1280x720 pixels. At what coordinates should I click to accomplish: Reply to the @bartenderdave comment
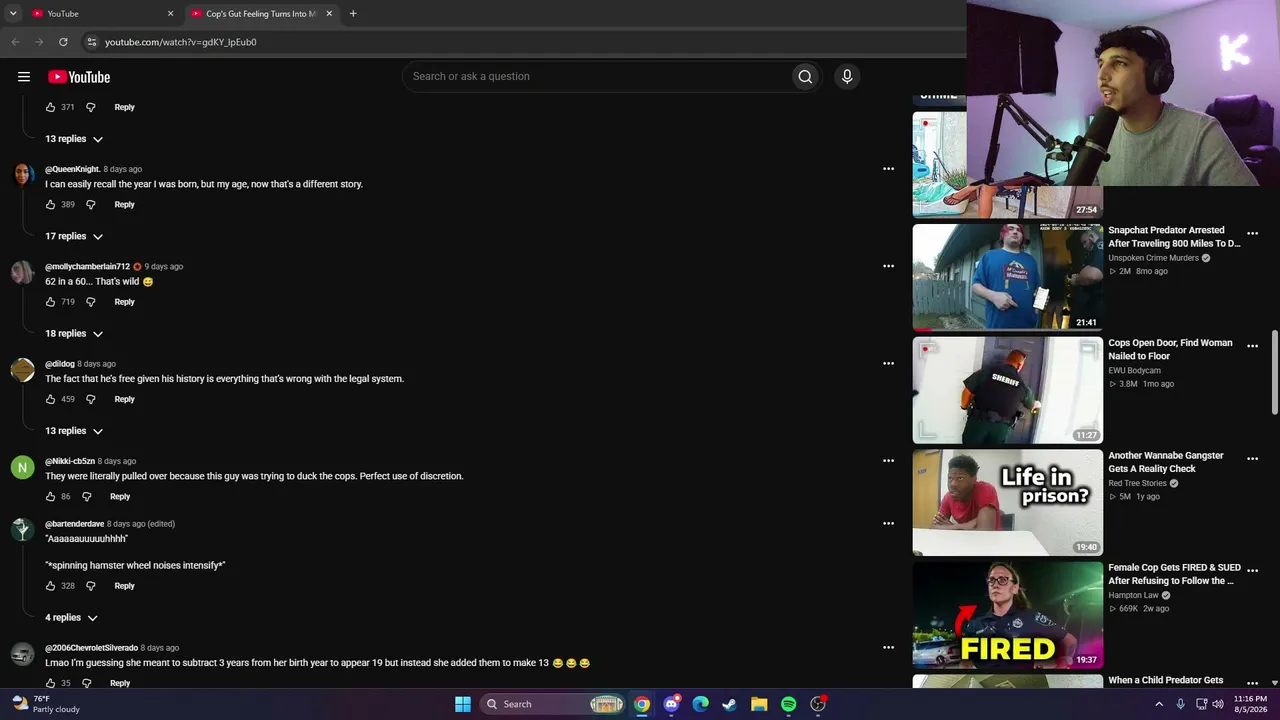click(x=124, y=586)
